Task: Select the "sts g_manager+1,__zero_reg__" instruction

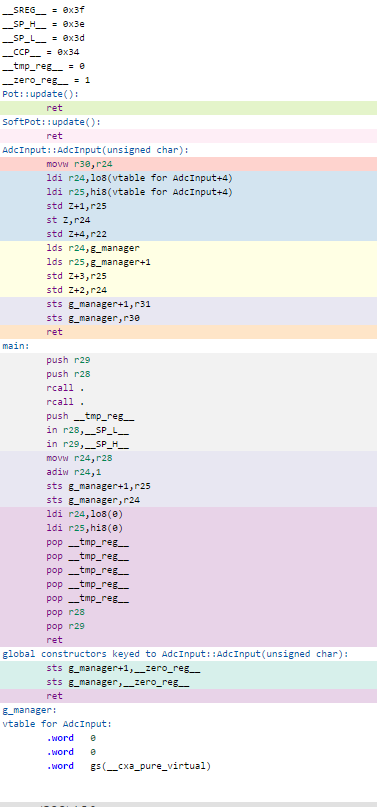Action: click(x=123, y=668)
